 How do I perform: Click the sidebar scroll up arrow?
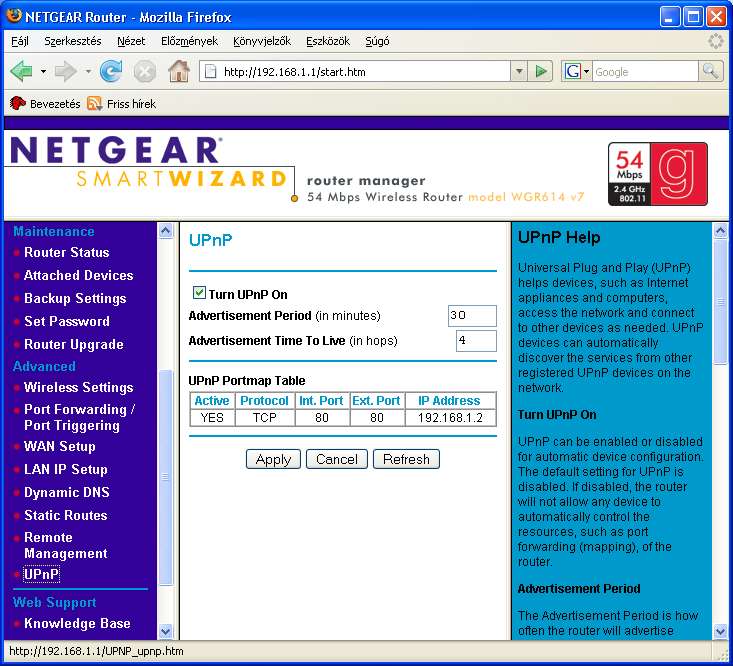[165, 230]
